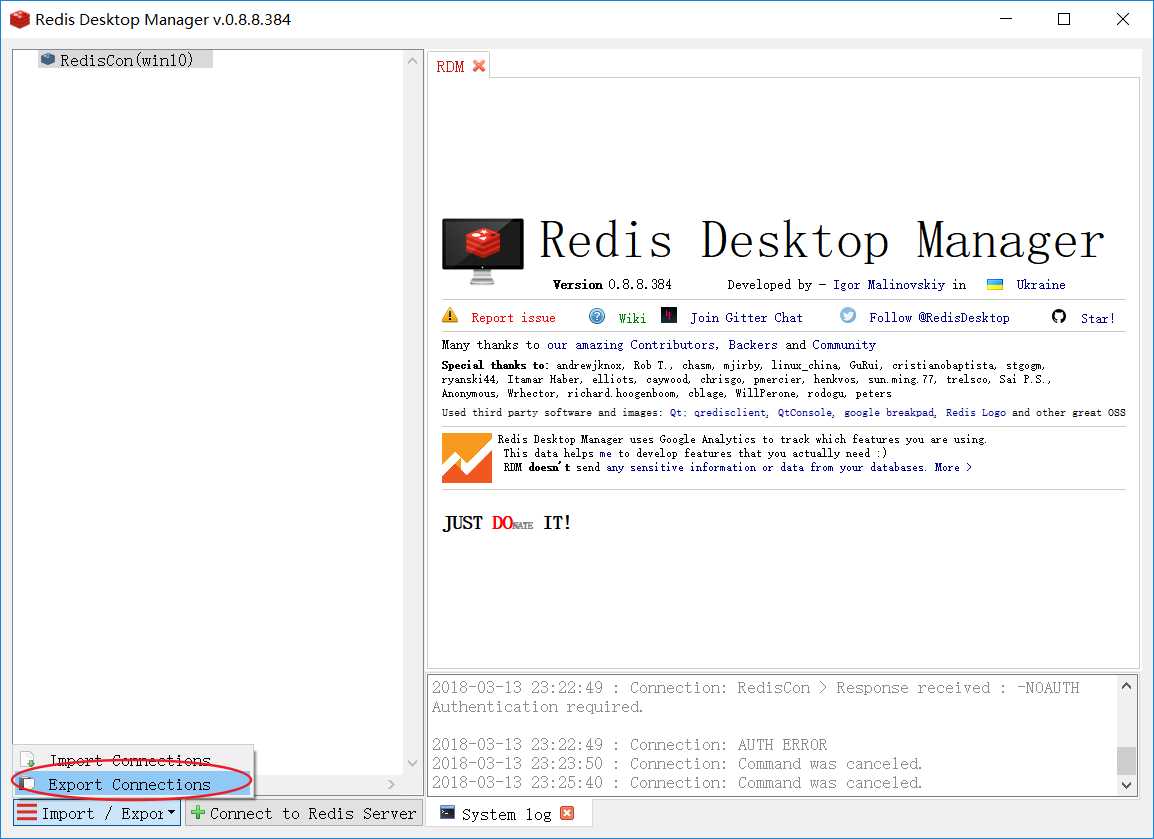Click the Google Analytics orange chart icon
The image size is (1154, 839).
point(467,458)
